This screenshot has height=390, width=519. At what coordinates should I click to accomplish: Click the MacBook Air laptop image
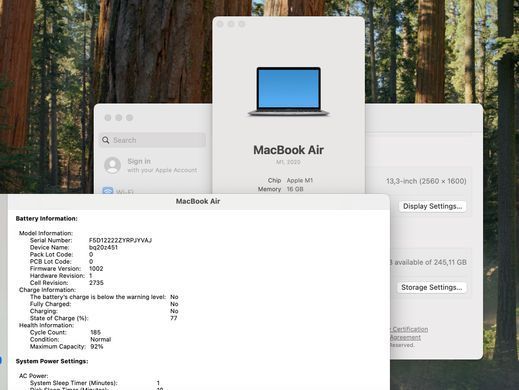[289, 92]
